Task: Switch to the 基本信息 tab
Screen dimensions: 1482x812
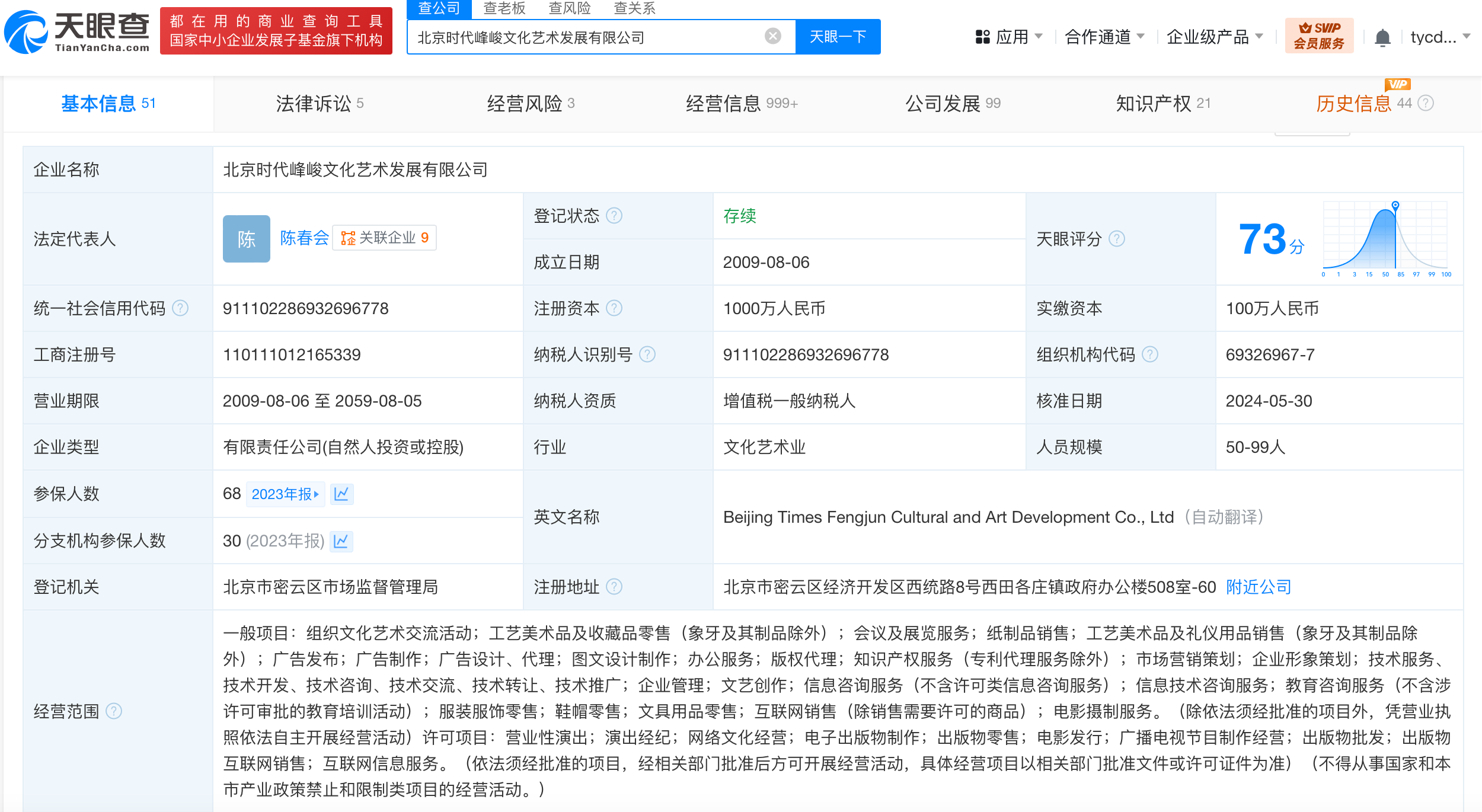Action: [108, 104]
